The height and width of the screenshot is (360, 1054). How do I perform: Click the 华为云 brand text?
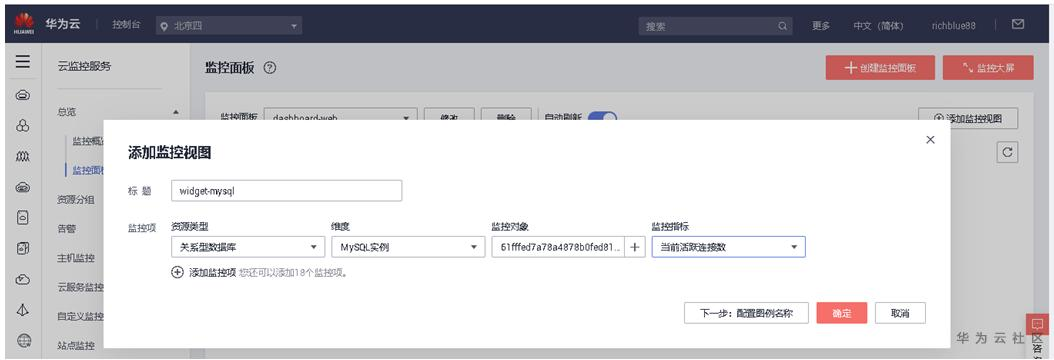[63, 24]
